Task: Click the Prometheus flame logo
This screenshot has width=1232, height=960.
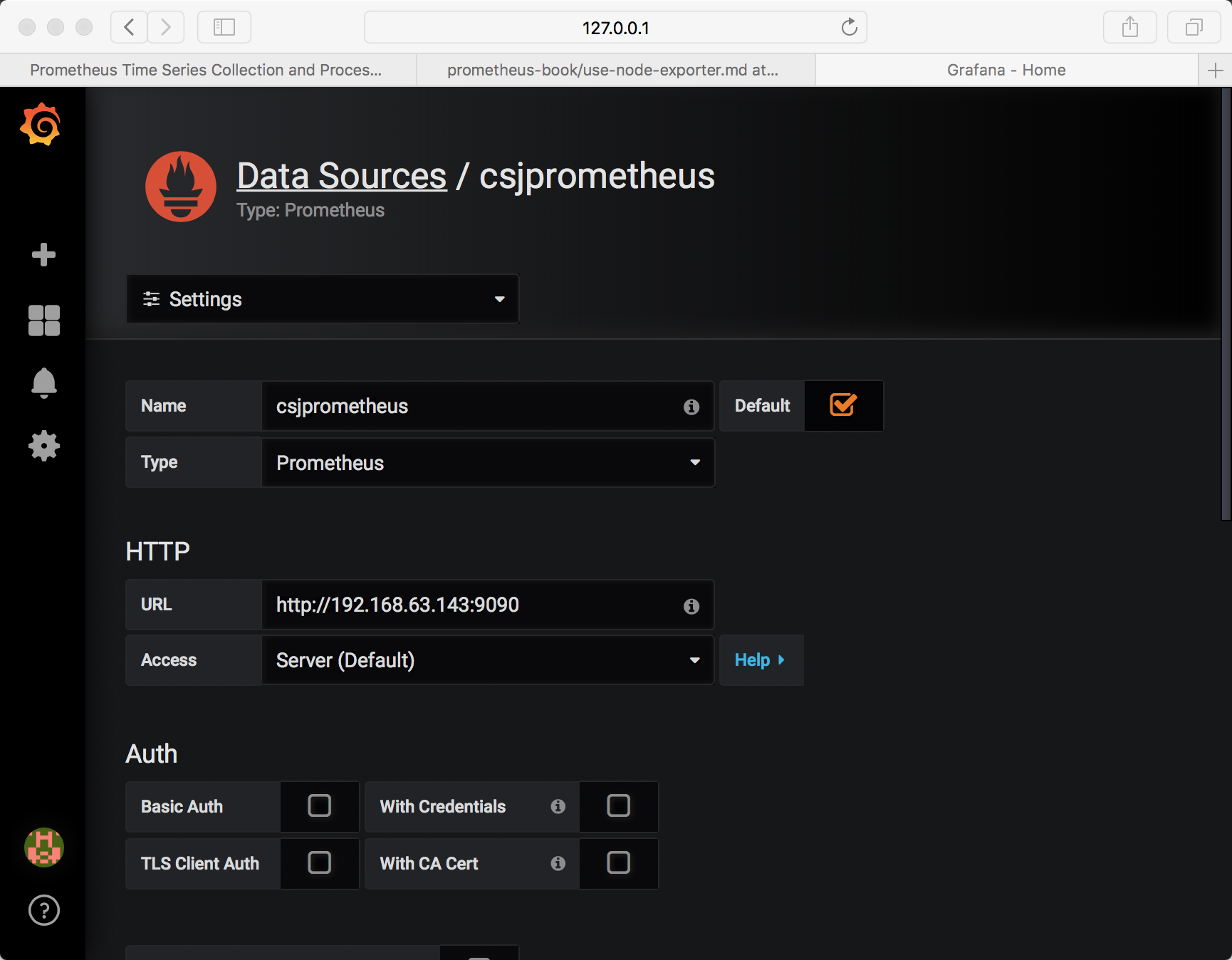Action: point(181,187)
